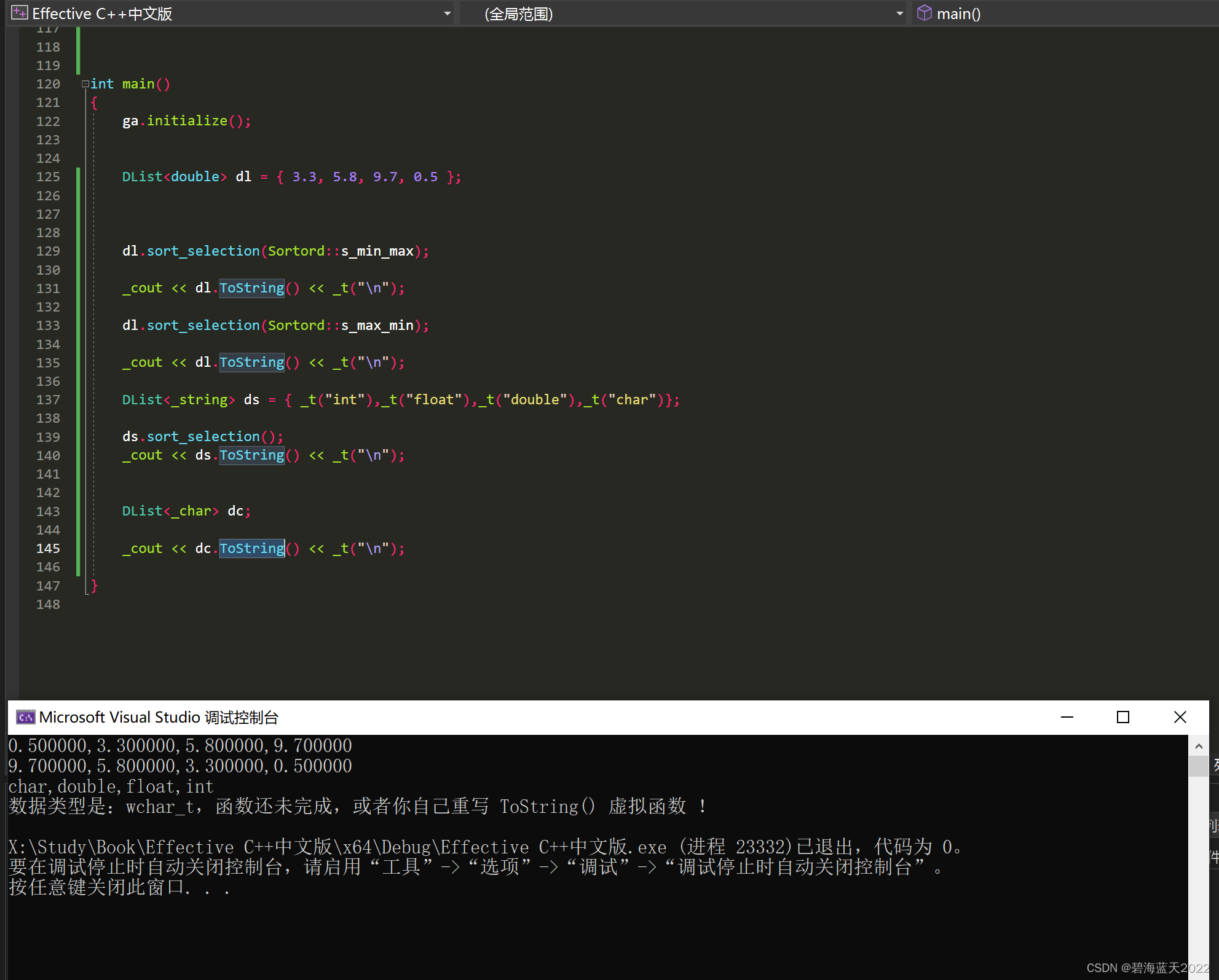Screen dimensions: 1219x980
Task: Open the main() member dropdown
Action: point(1065,14)
